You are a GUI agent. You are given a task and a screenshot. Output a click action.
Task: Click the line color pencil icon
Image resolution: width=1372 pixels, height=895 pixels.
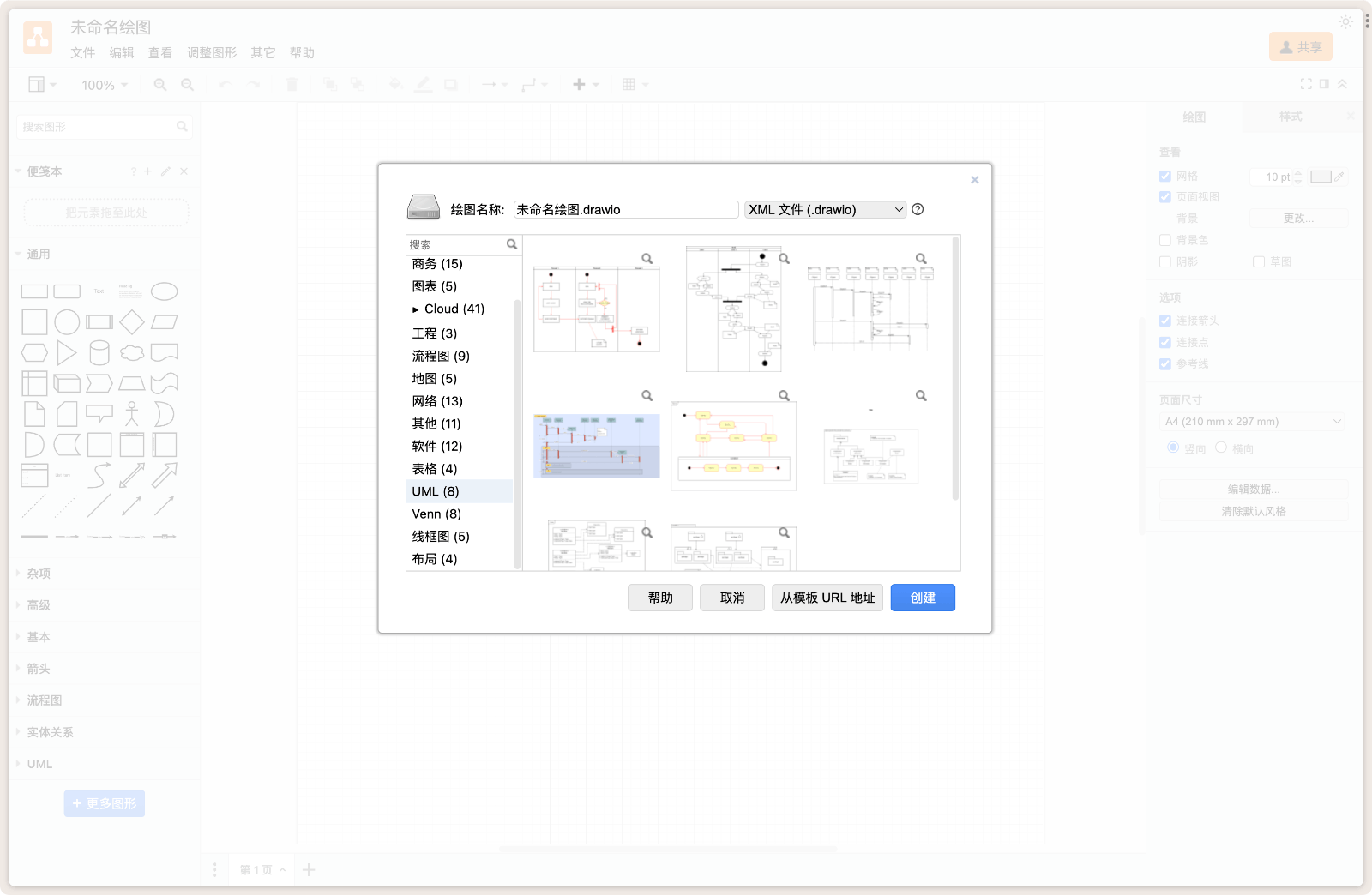pos(423,85)
